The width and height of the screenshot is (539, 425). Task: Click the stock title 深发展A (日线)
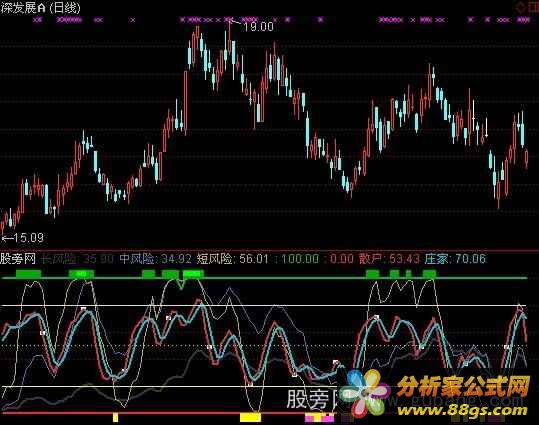click(40, 8)
